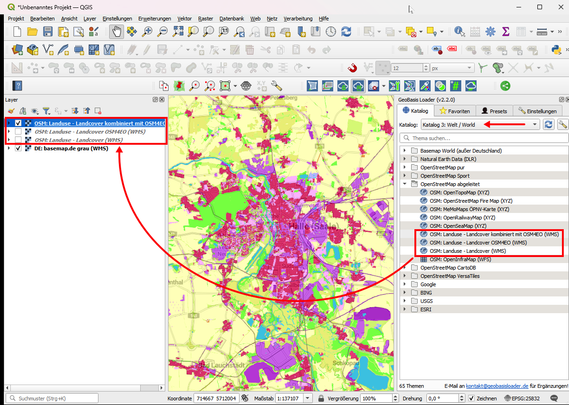Open statistical summary with the purple sigma icon
Image resolution: width=569 pixels, height=405 pixels.
coord(505,32)
